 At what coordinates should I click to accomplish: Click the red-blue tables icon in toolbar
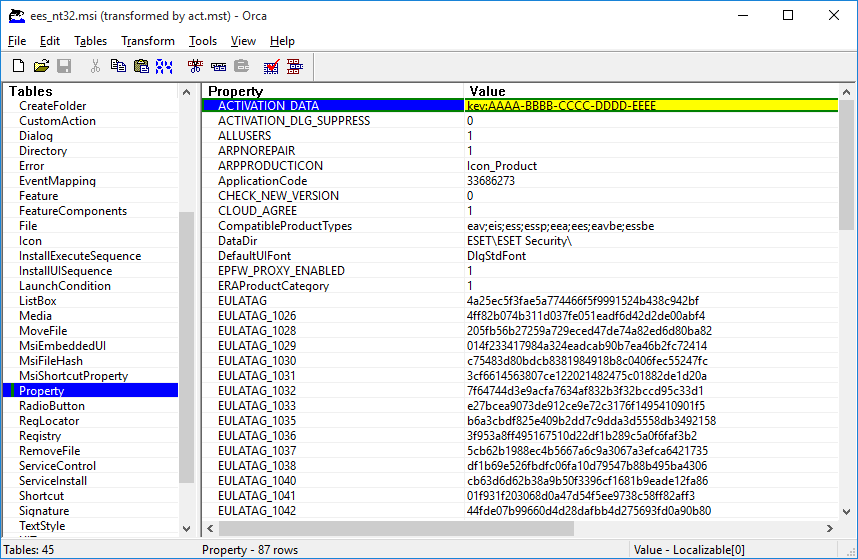pyautogui.click(x=295, y=66)
